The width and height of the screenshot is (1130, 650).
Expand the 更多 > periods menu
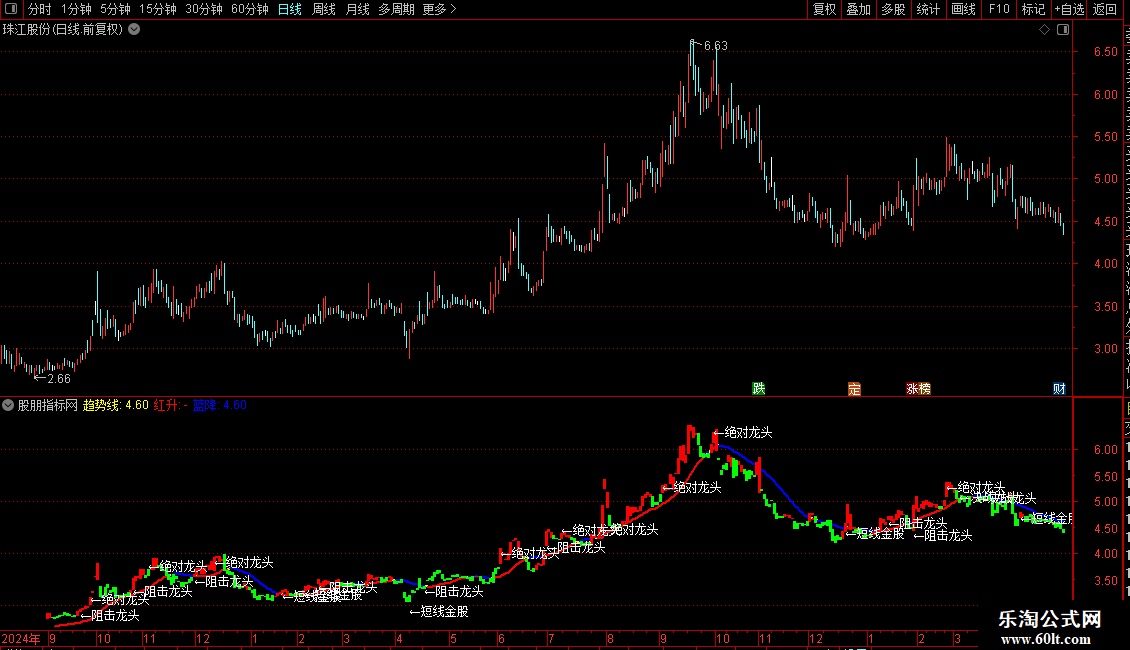[x=440, y=9]
